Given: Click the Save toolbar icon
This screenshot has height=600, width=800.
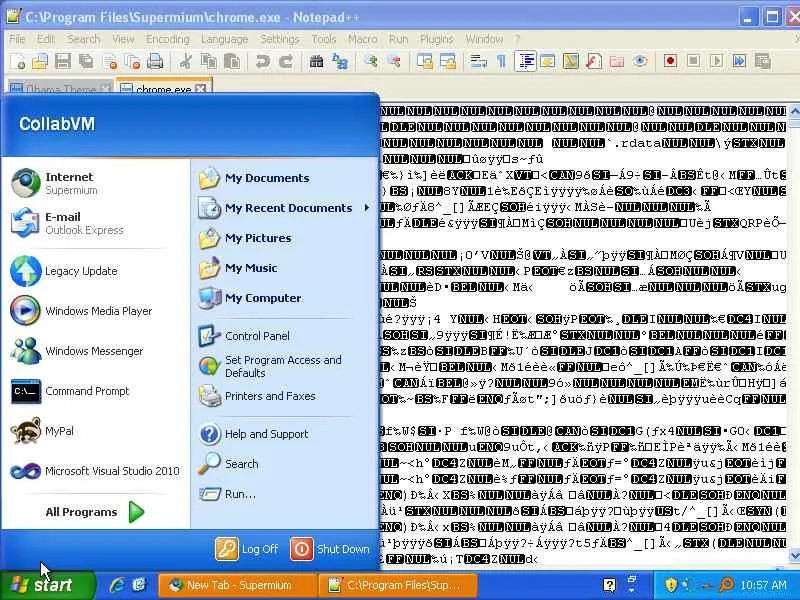Looking at the screenshot, I should (x=63, y=62).
